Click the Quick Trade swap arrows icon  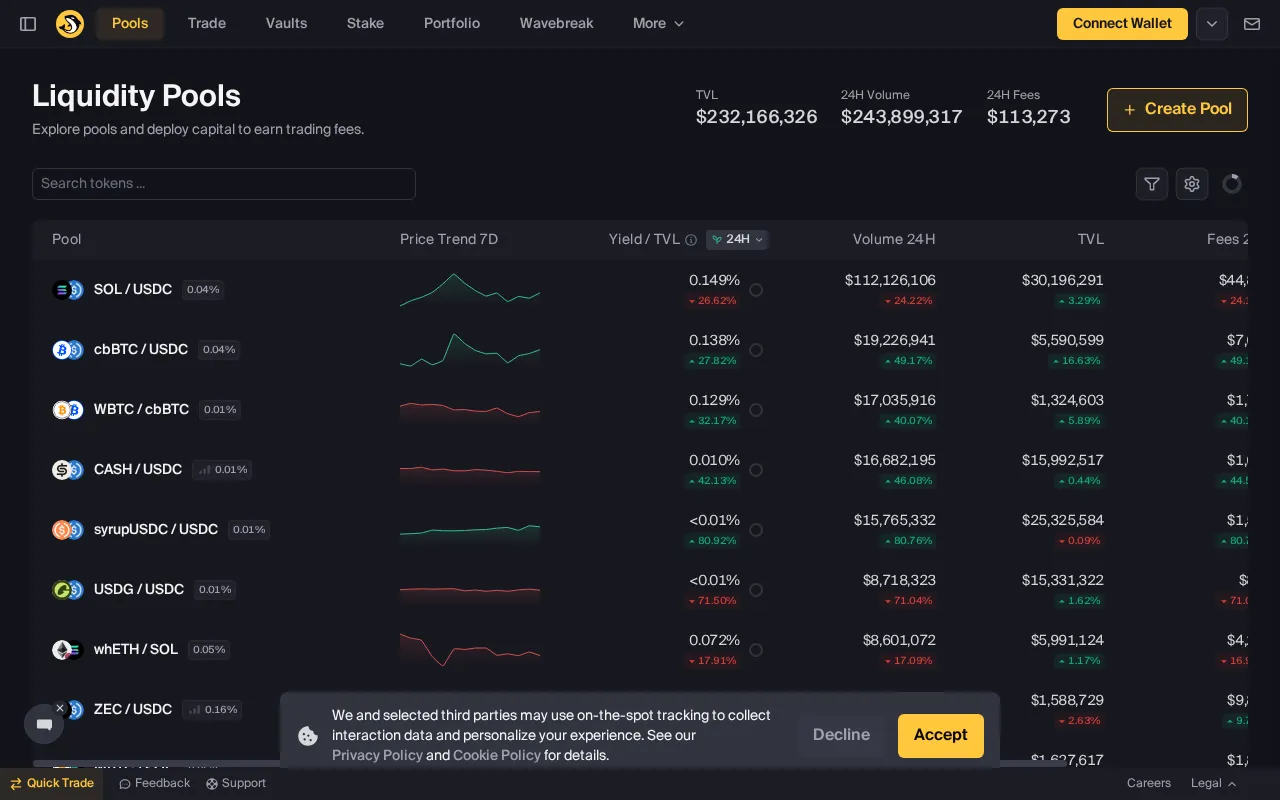pos(16,784)
